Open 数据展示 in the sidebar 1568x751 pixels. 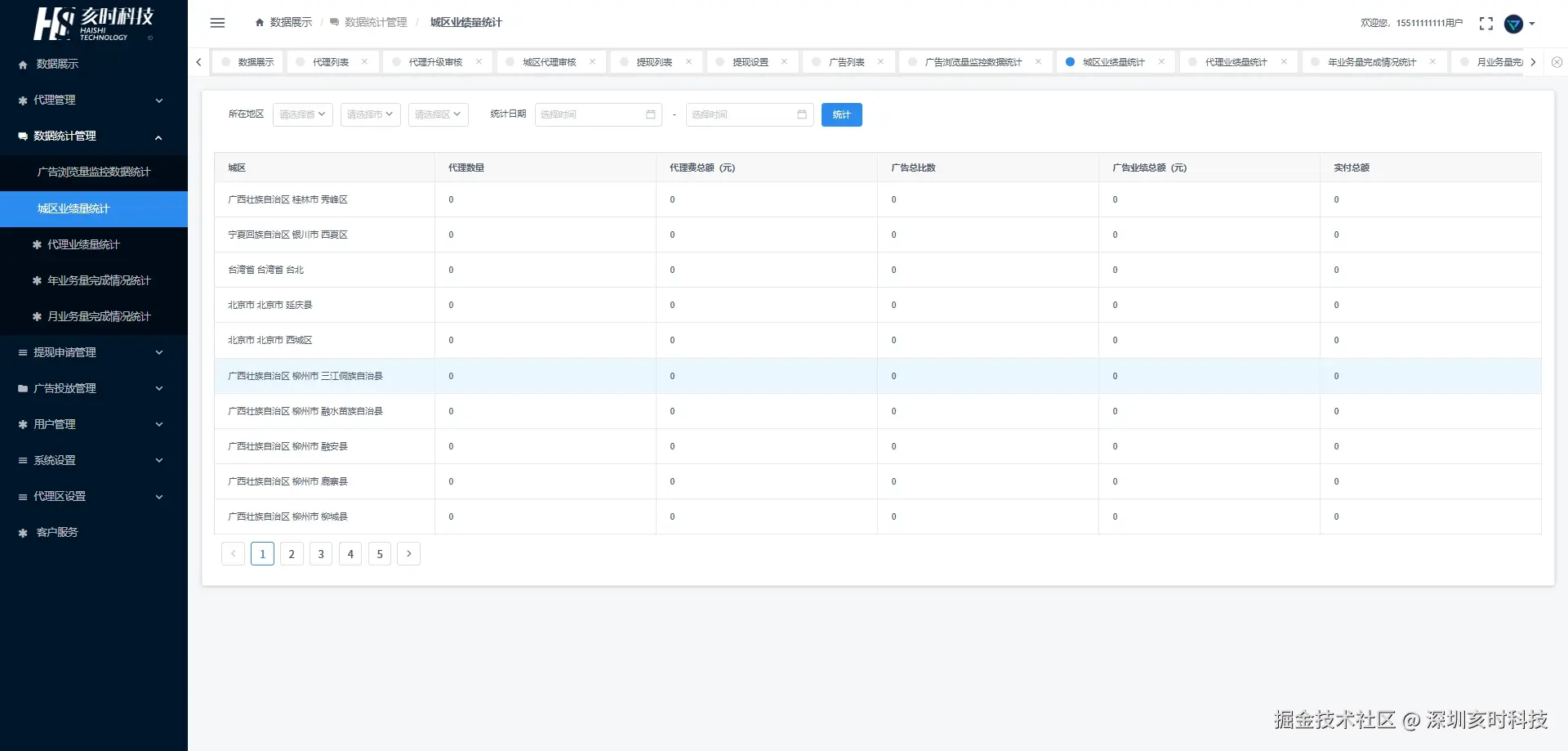point(94,64)
